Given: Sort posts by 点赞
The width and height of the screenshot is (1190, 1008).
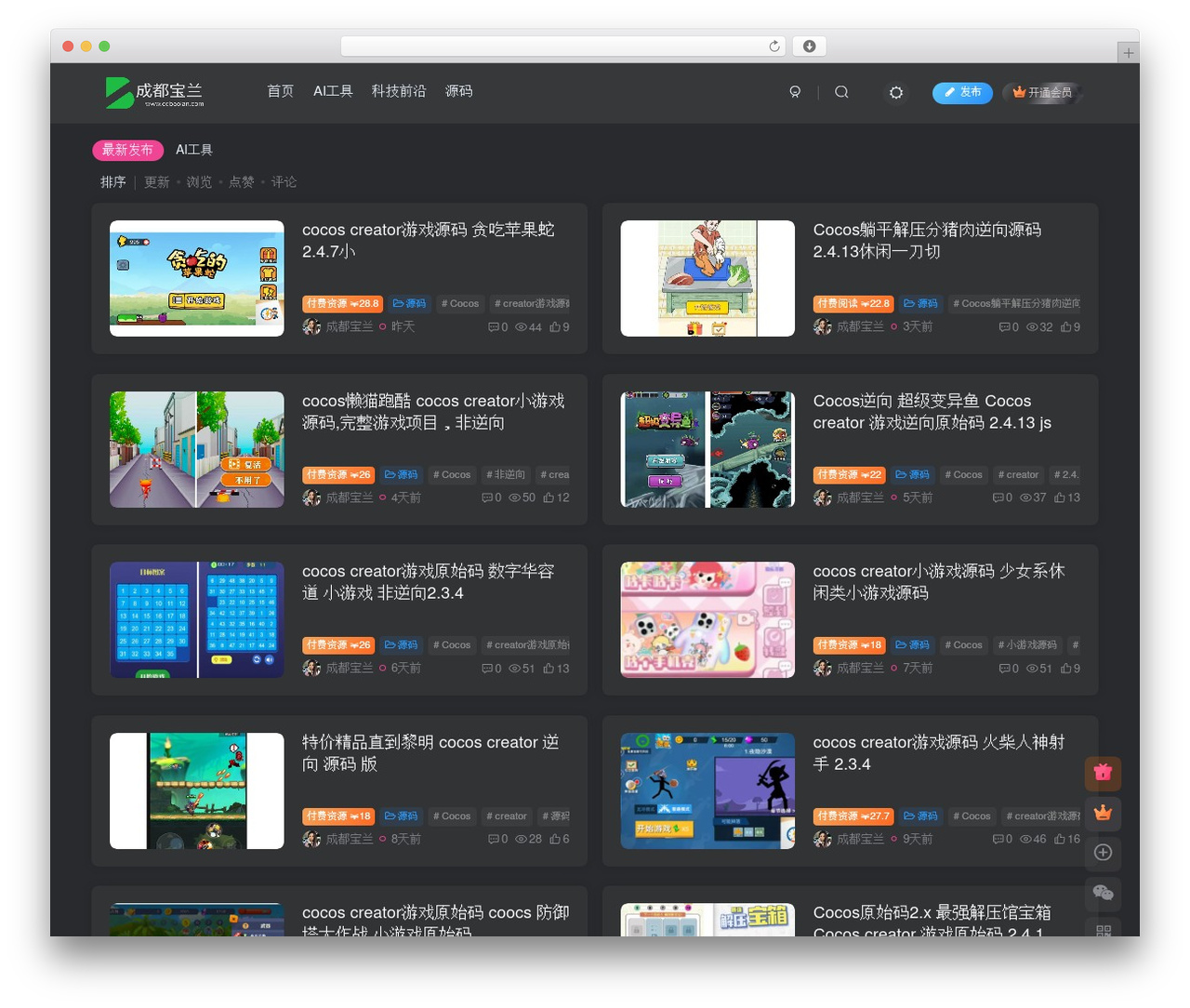Looking at the screenshot, I should pos(242,182).
